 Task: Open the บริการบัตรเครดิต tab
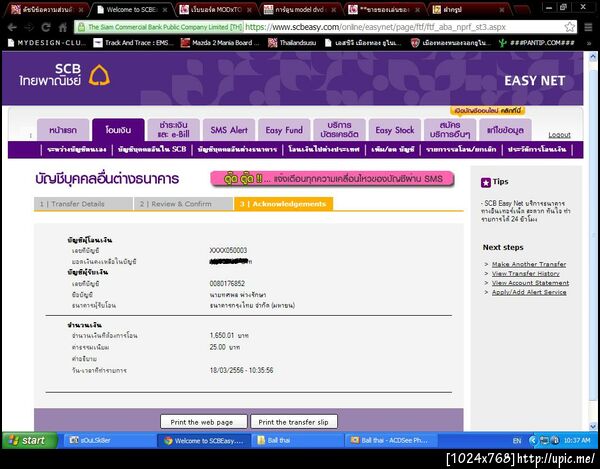(x=339, y=130)
